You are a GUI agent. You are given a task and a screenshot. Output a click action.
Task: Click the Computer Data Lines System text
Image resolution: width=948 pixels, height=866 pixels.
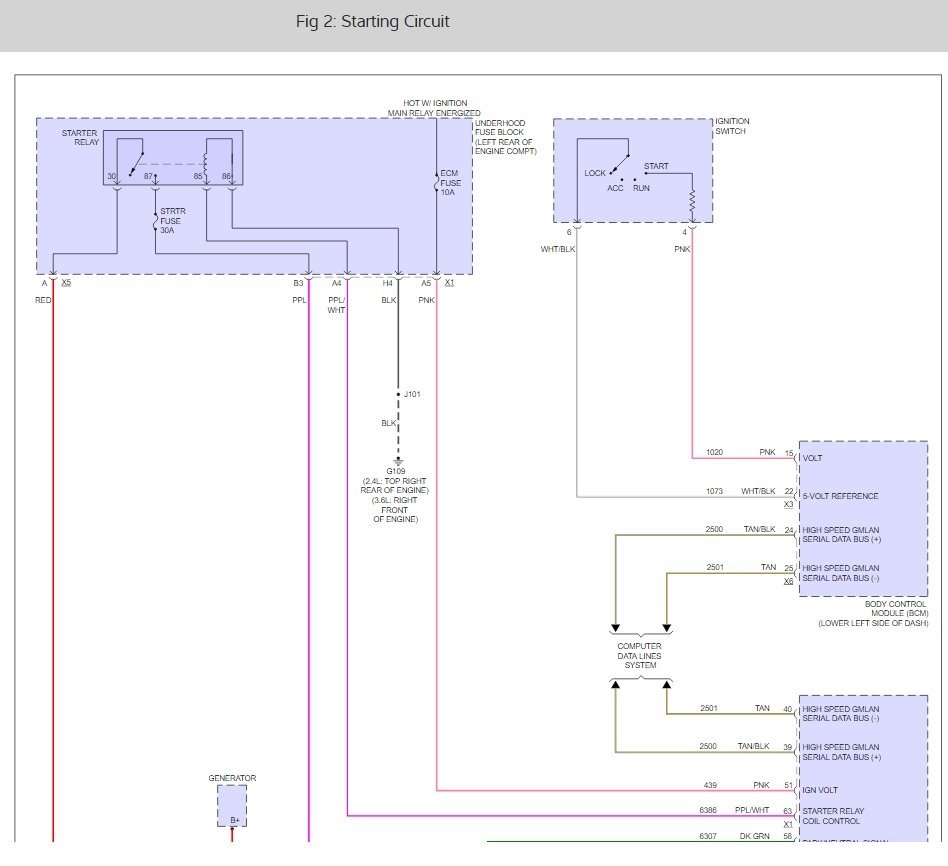pyautogui.click(x=640, y=655)
